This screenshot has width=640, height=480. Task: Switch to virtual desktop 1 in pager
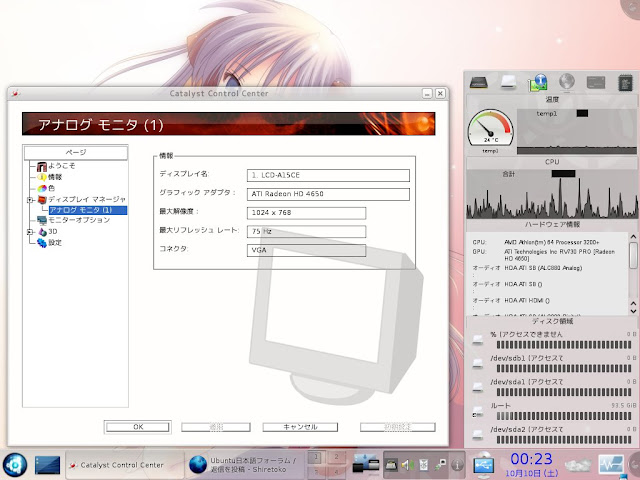(316, 457)
